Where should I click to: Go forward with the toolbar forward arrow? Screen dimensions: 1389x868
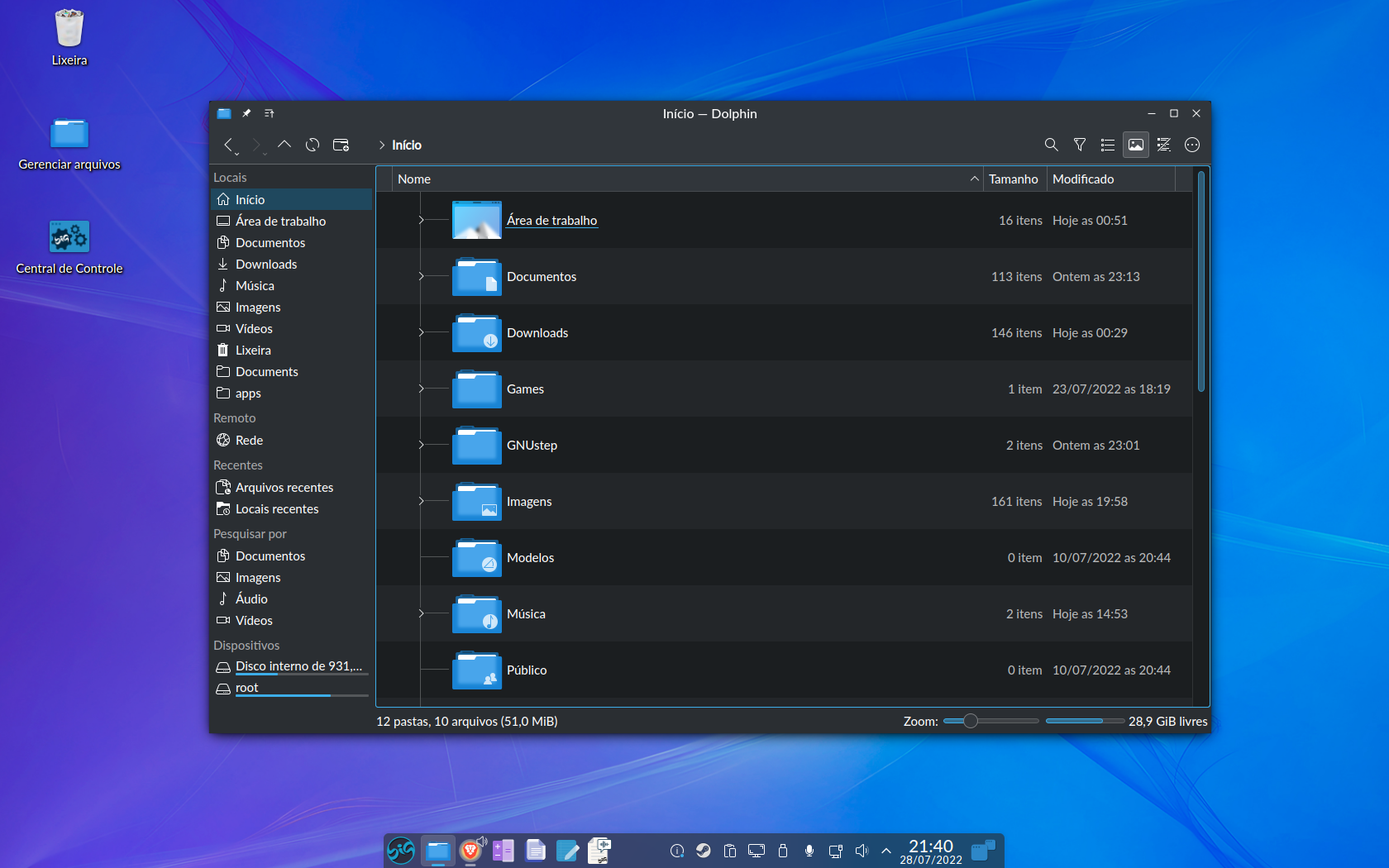pos(257,145)
